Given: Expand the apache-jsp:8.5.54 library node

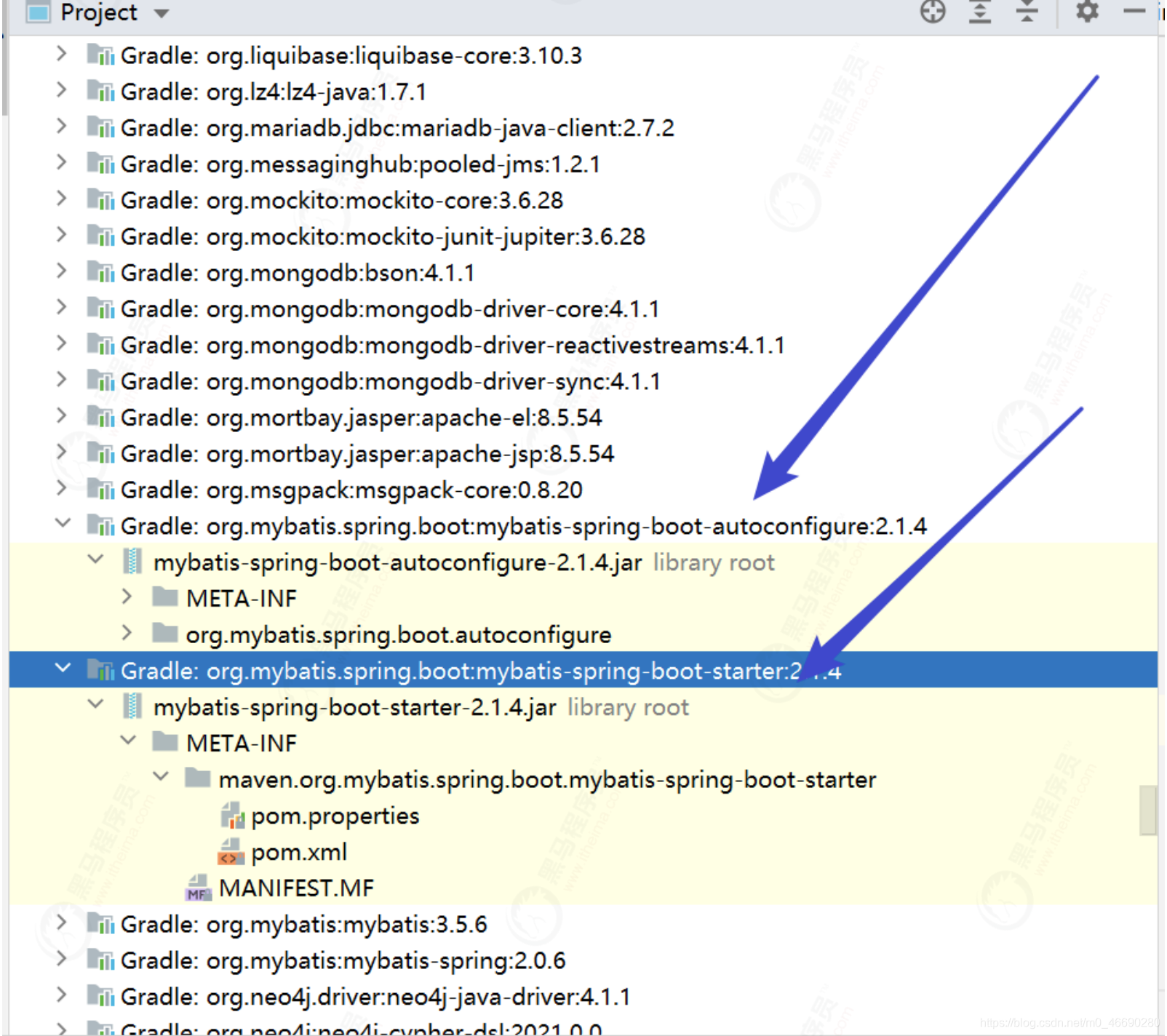Looking at the screenshot, I should click(62, 453).
